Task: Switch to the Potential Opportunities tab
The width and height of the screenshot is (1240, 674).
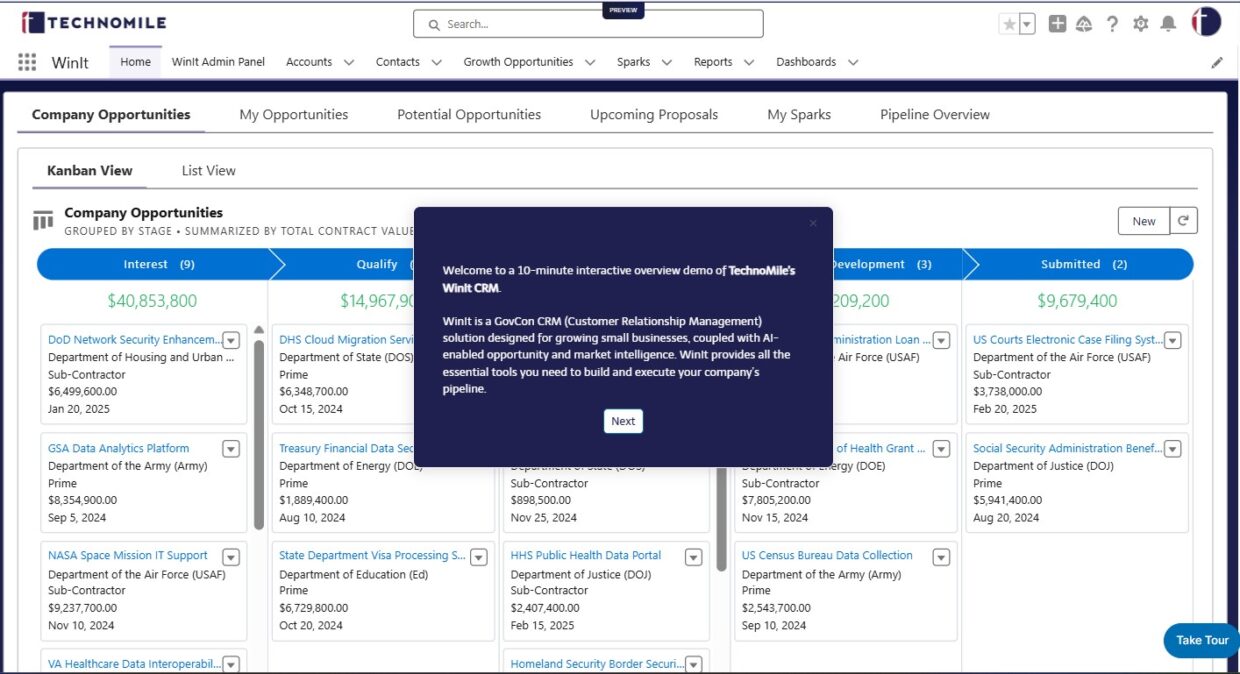Action: (469, 115)
